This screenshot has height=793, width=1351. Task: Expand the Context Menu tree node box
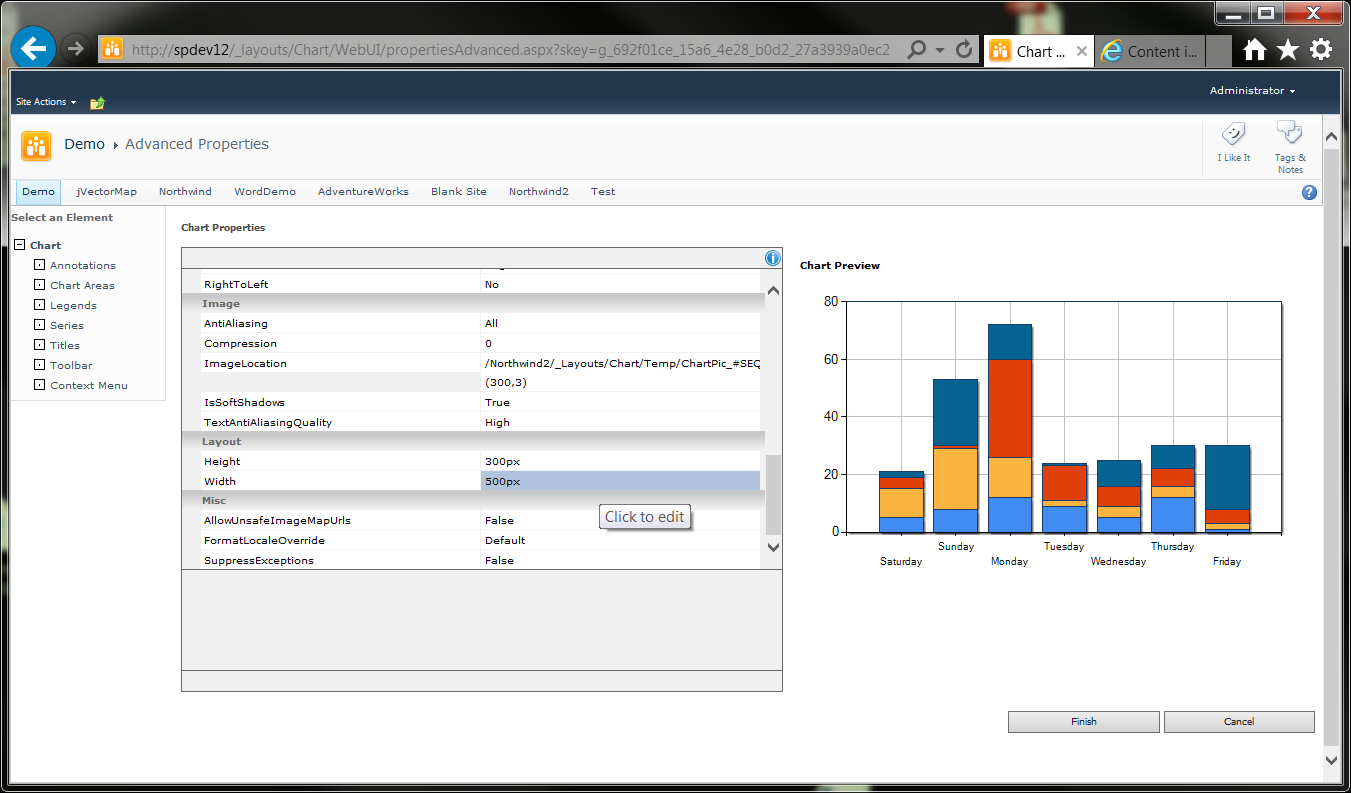[40, 385]
